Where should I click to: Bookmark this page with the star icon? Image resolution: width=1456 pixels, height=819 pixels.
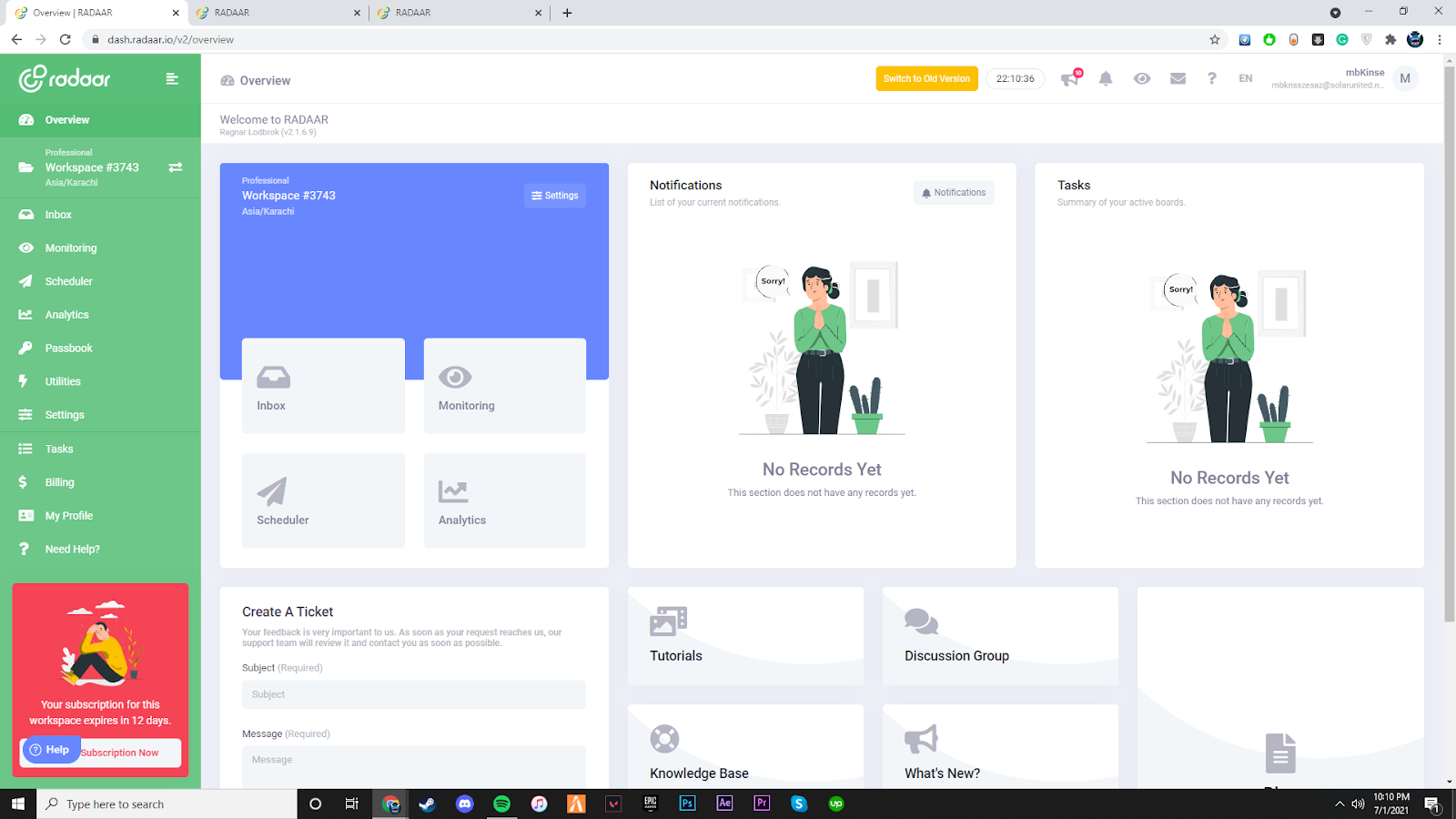(1214, 39)
